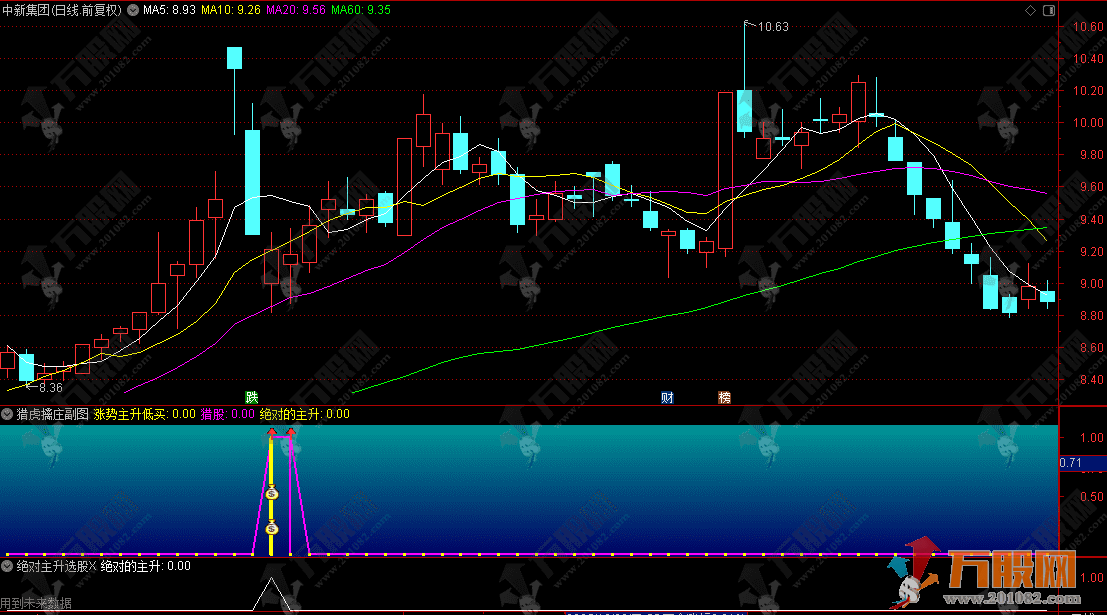Click the 10.63 high price annotation

tap(774, 27)
